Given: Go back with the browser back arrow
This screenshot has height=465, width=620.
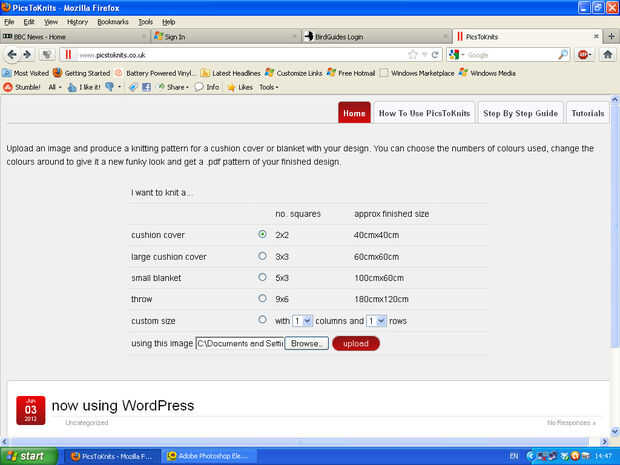Looking at the screenshot, I should point(12,55).
